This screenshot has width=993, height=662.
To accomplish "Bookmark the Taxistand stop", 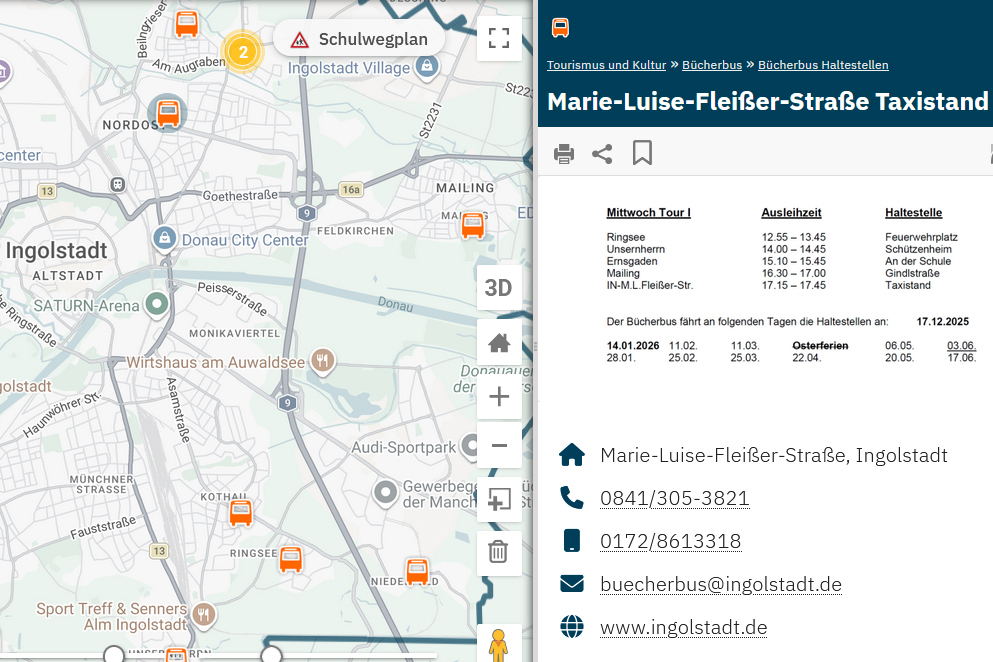I will click(642, 153).
